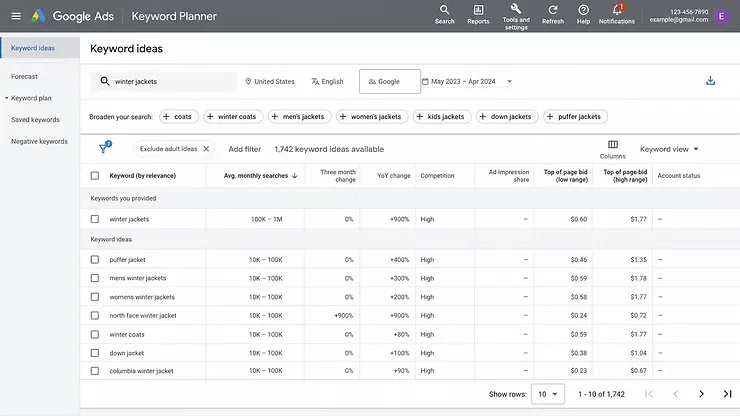
Task: Click the 'north face winter jacket' keyword
Action: pyautogui.click(x=143, y=315)
